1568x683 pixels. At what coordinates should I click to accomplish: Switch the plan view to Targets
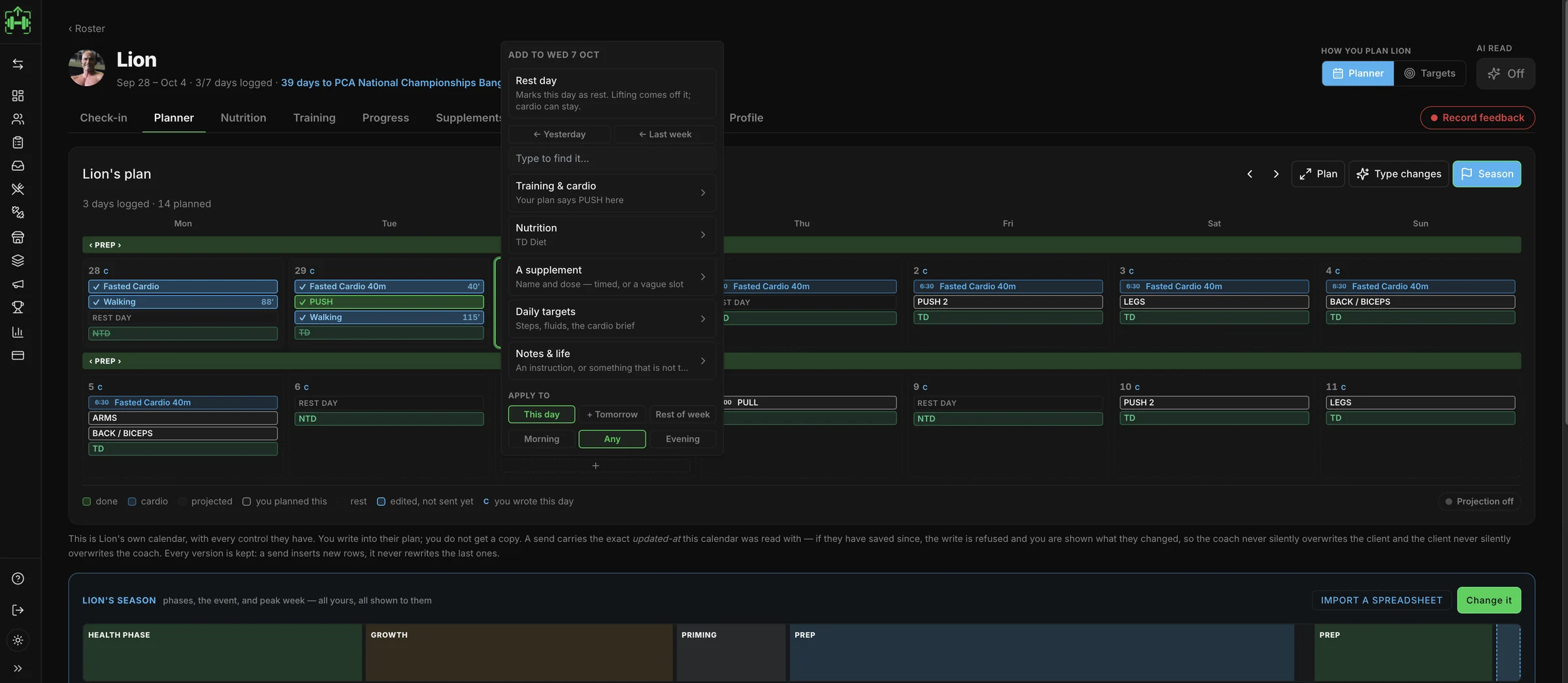tap(1429, 73)
